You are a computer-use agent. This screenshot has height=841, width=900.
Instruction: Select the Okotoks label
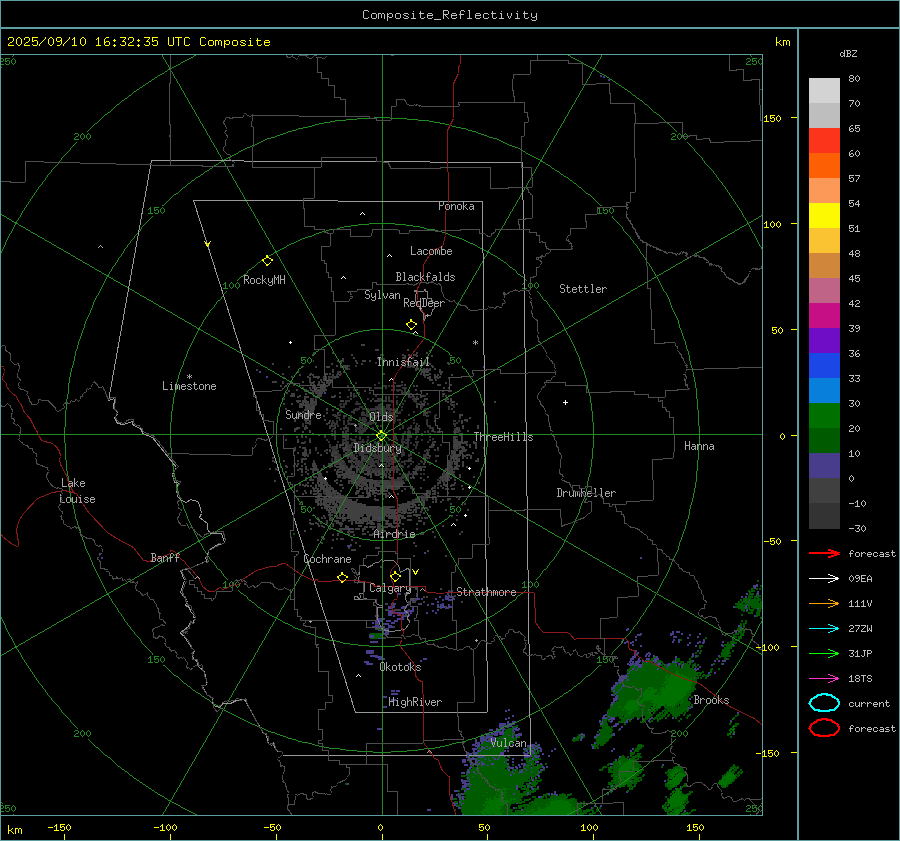400,667
